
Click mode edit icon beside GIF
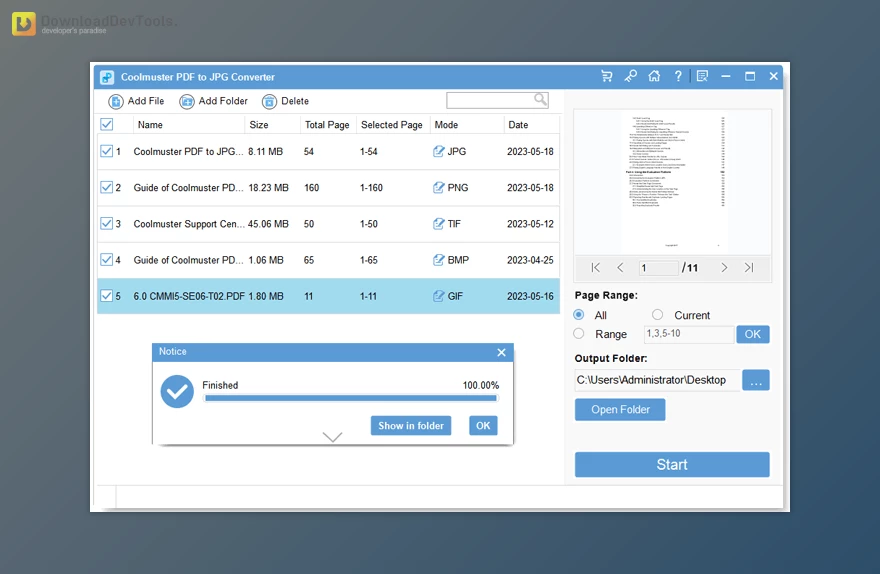point(439,296)
